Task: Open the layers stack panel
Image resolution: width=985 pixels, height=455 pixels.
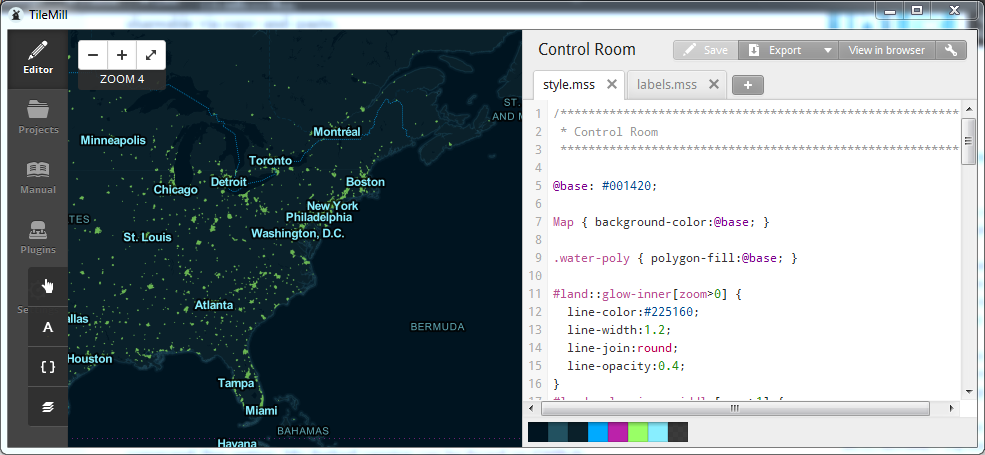Action: 48,407
